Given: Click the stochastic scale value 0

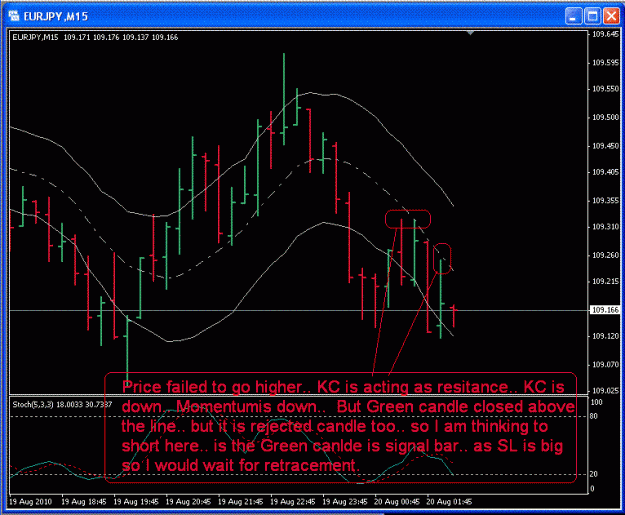Looking at the screenshot, I should (592, 489).
